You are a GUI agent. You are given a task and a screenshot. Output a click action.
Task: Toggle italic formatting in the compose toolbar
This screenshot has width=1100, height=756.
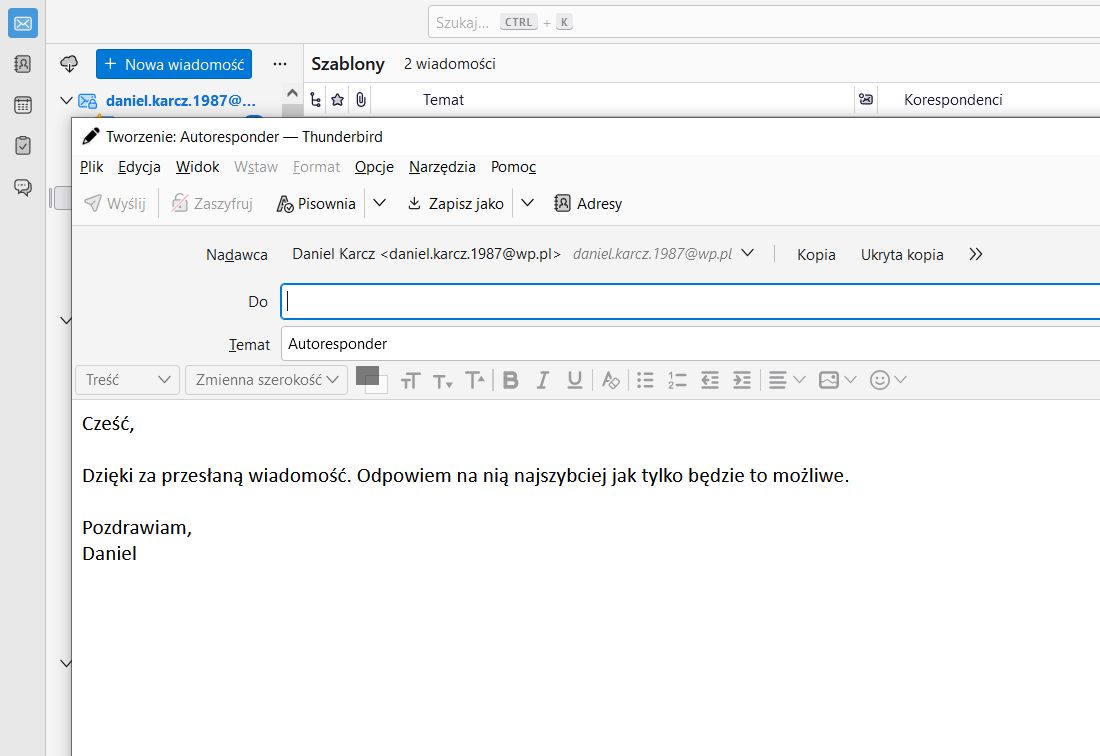(x=542, y=380)
